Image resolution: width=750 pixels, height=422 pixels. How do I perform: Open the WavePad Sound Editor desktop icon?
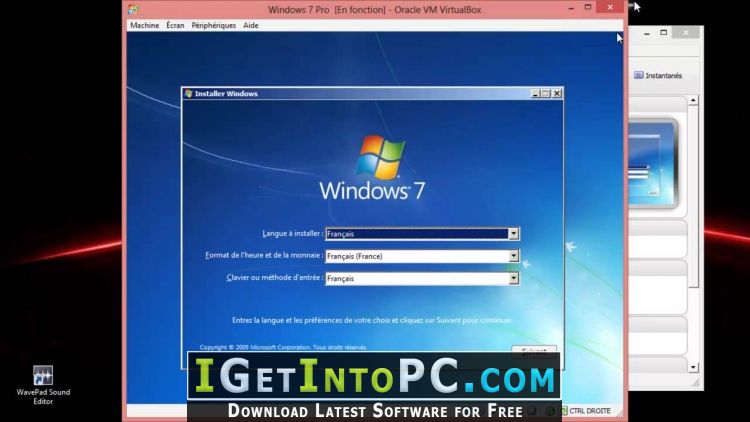[43, 385]
